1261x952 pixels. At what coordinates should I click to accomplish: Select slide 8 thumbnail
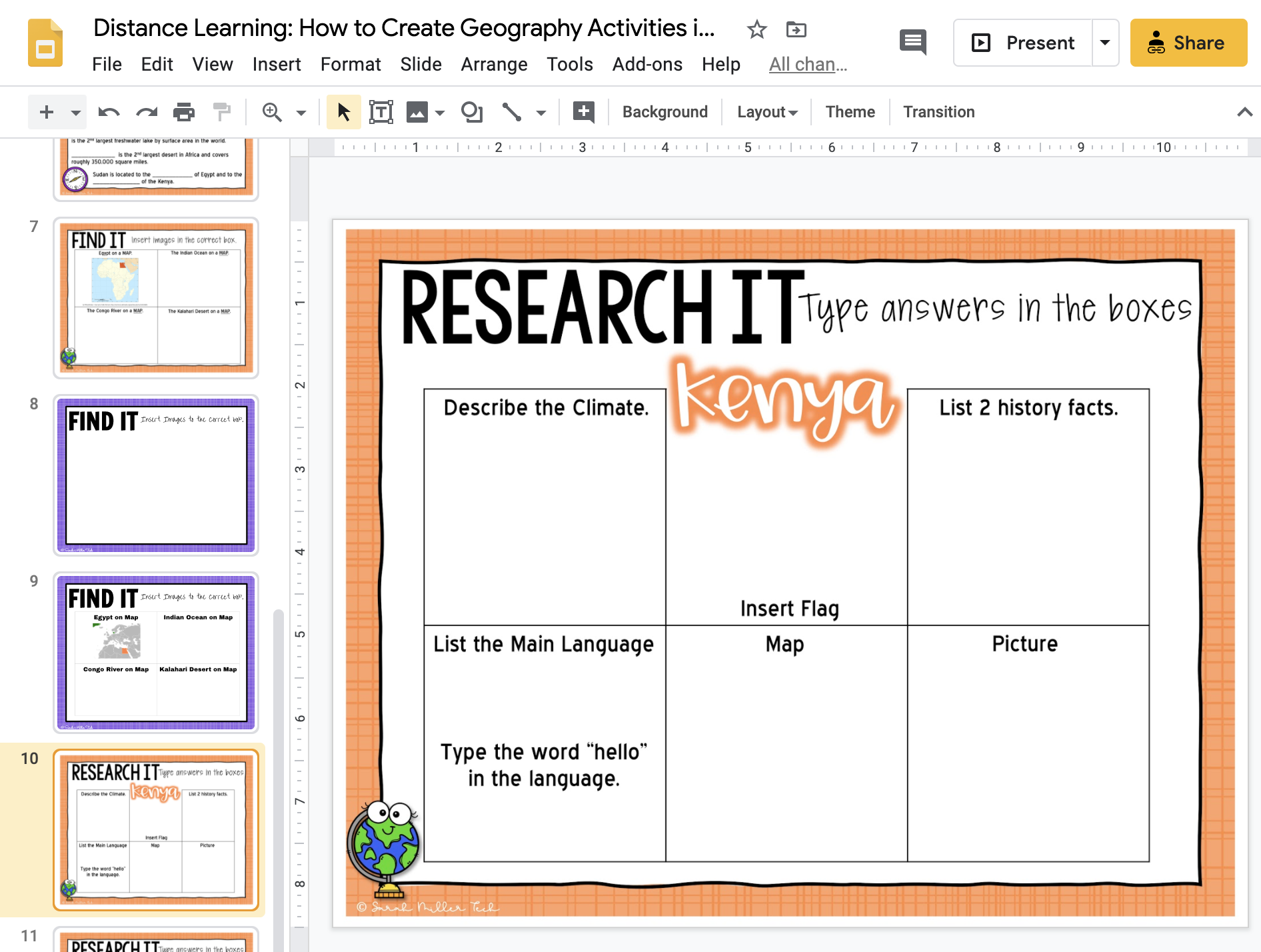(x=156, y=475)
